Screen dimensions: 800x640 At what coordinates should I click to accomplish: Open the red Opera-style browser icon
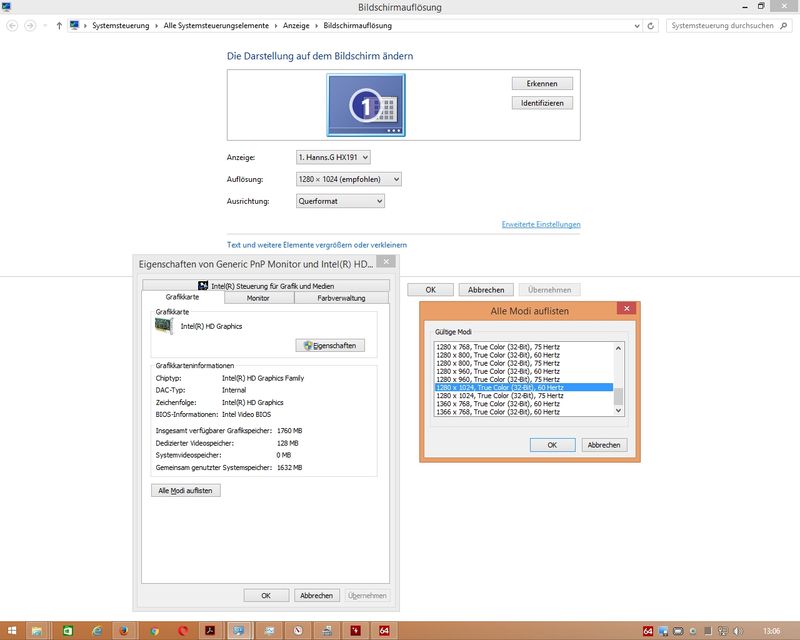pos(183,631)
